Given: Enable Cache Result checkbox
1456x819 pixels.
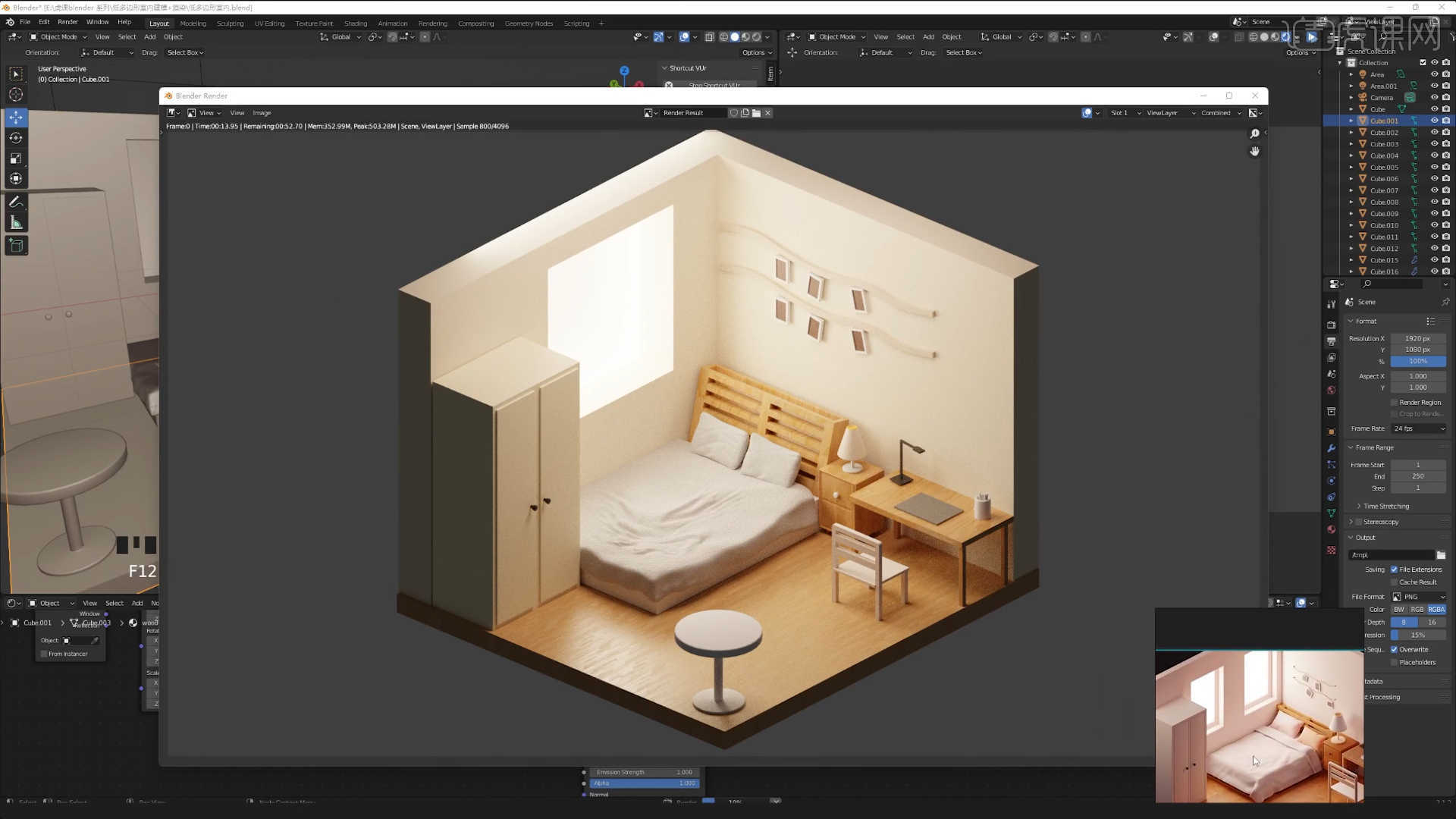Looking at the screenshot, I should coord(1394,582).
